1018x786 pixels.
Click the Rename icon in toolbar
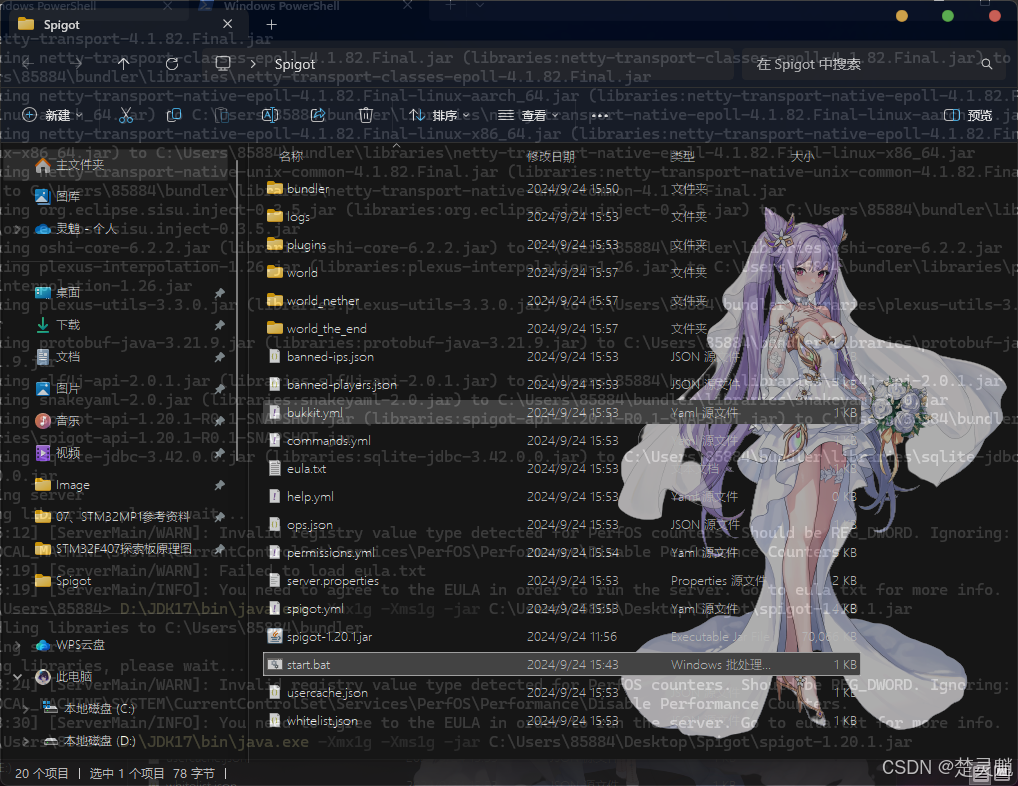click(x=269, y=116)
